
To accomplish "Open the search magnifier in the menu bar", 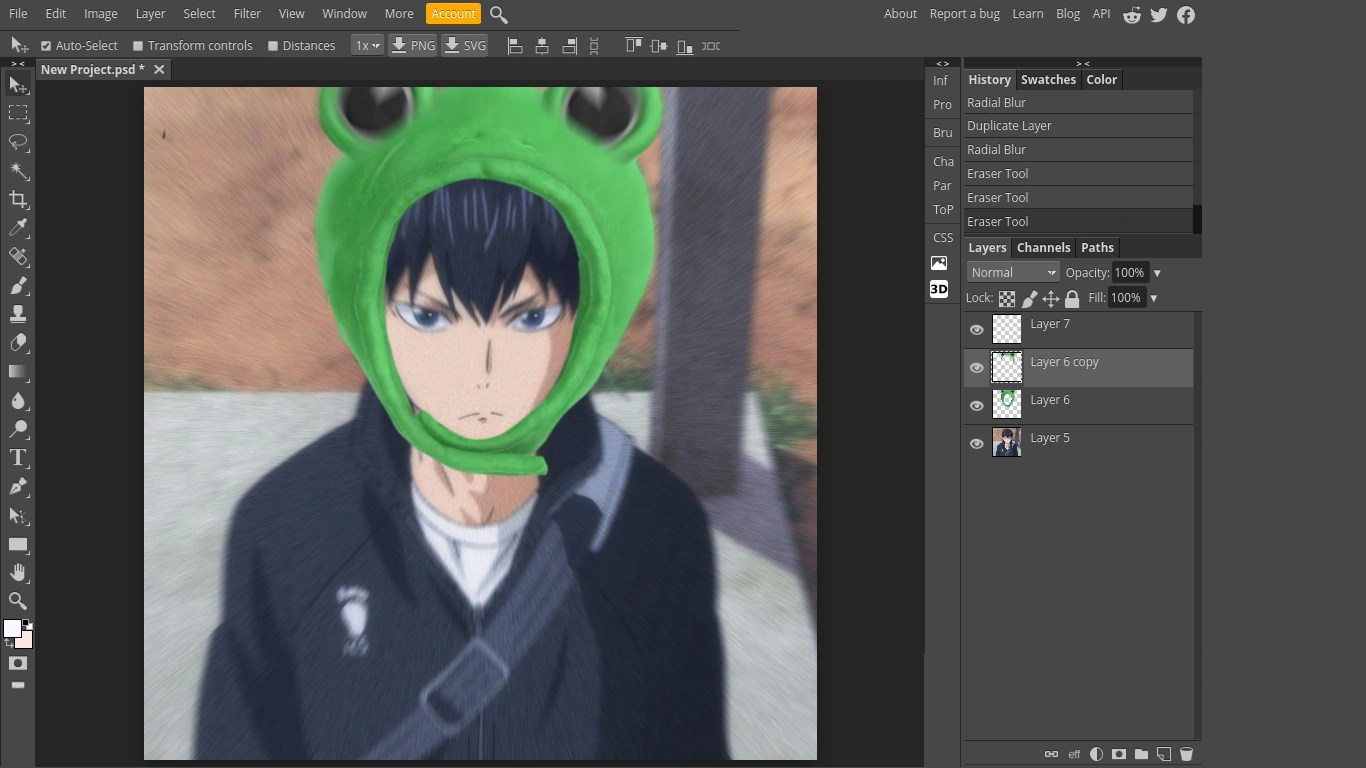I will tap(499, 15).
